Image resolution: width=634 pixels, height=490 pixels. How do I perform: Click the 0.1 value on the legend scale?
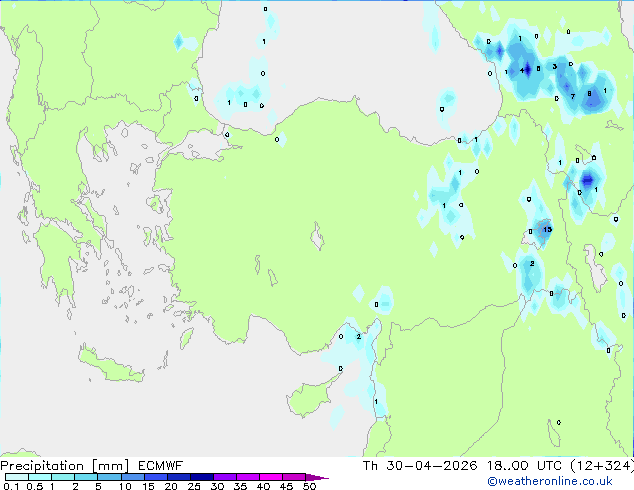click(11, 487)
